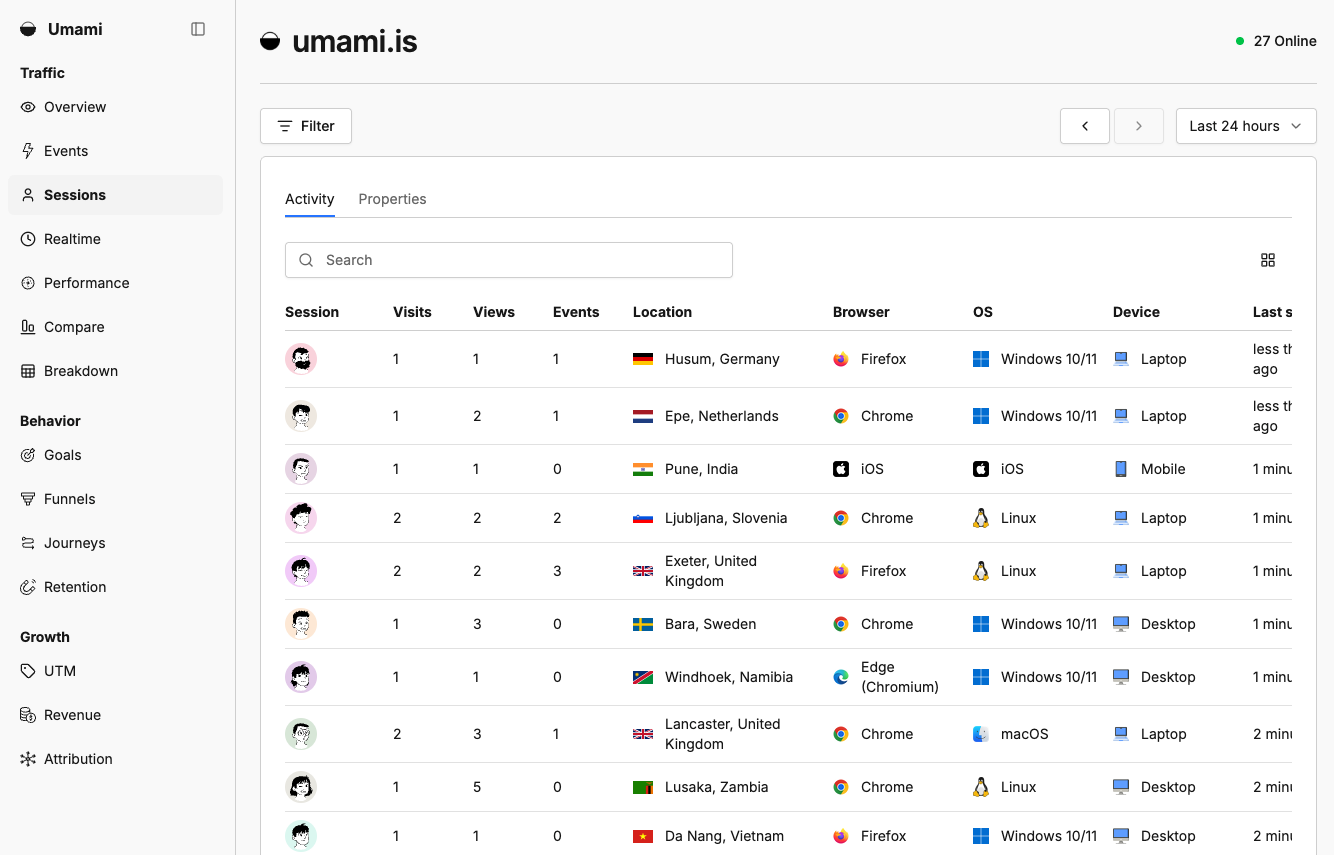
Task: Open the avatar of the Husum, Germany session
Action: point(301,359)
